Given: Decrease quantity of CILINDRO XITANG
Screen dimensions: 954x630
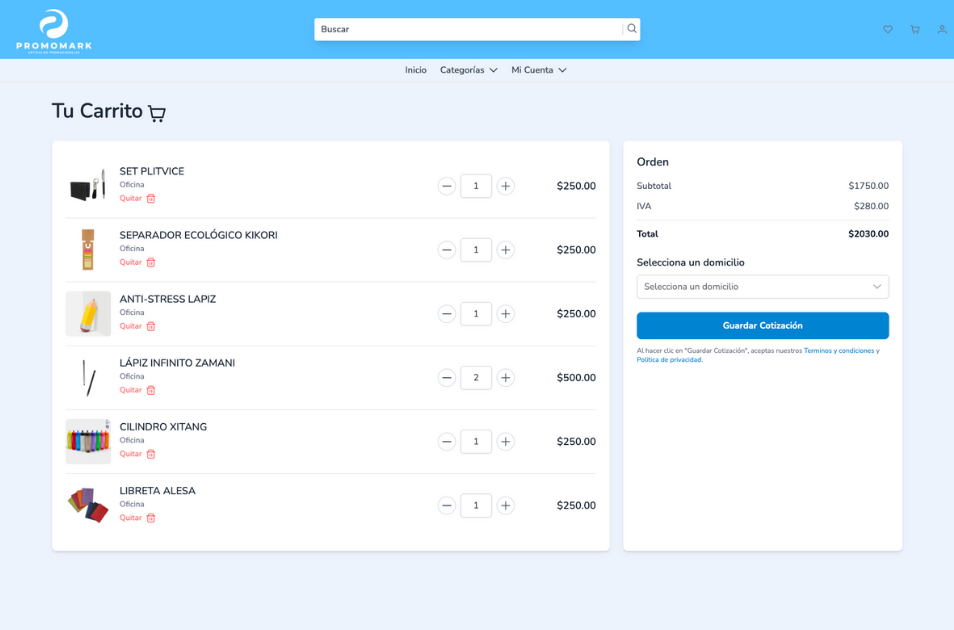Looking at the screenshot, I should pos(447,442).
